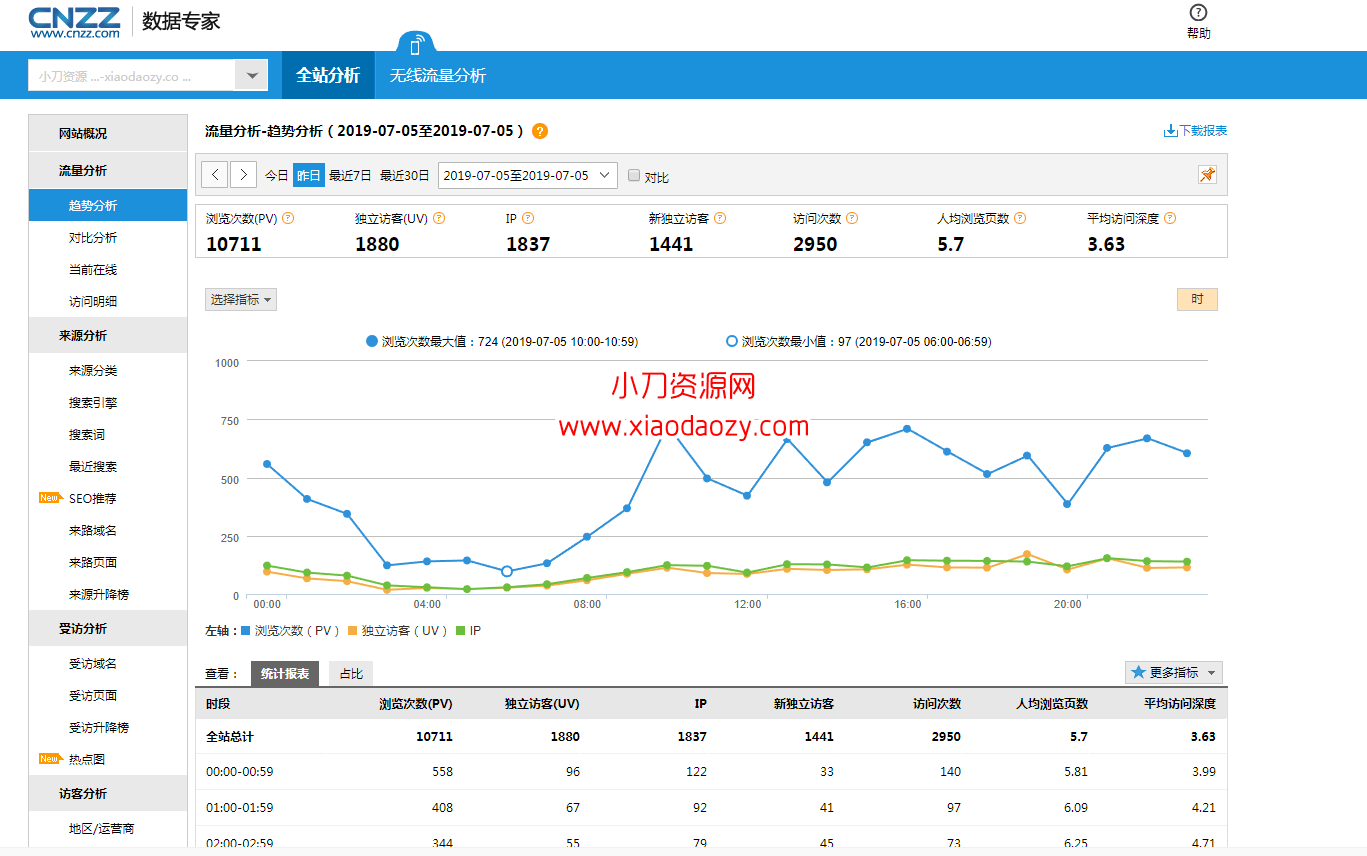
Task: Click the 今日 date shortcut
Action: pos(276,175)
